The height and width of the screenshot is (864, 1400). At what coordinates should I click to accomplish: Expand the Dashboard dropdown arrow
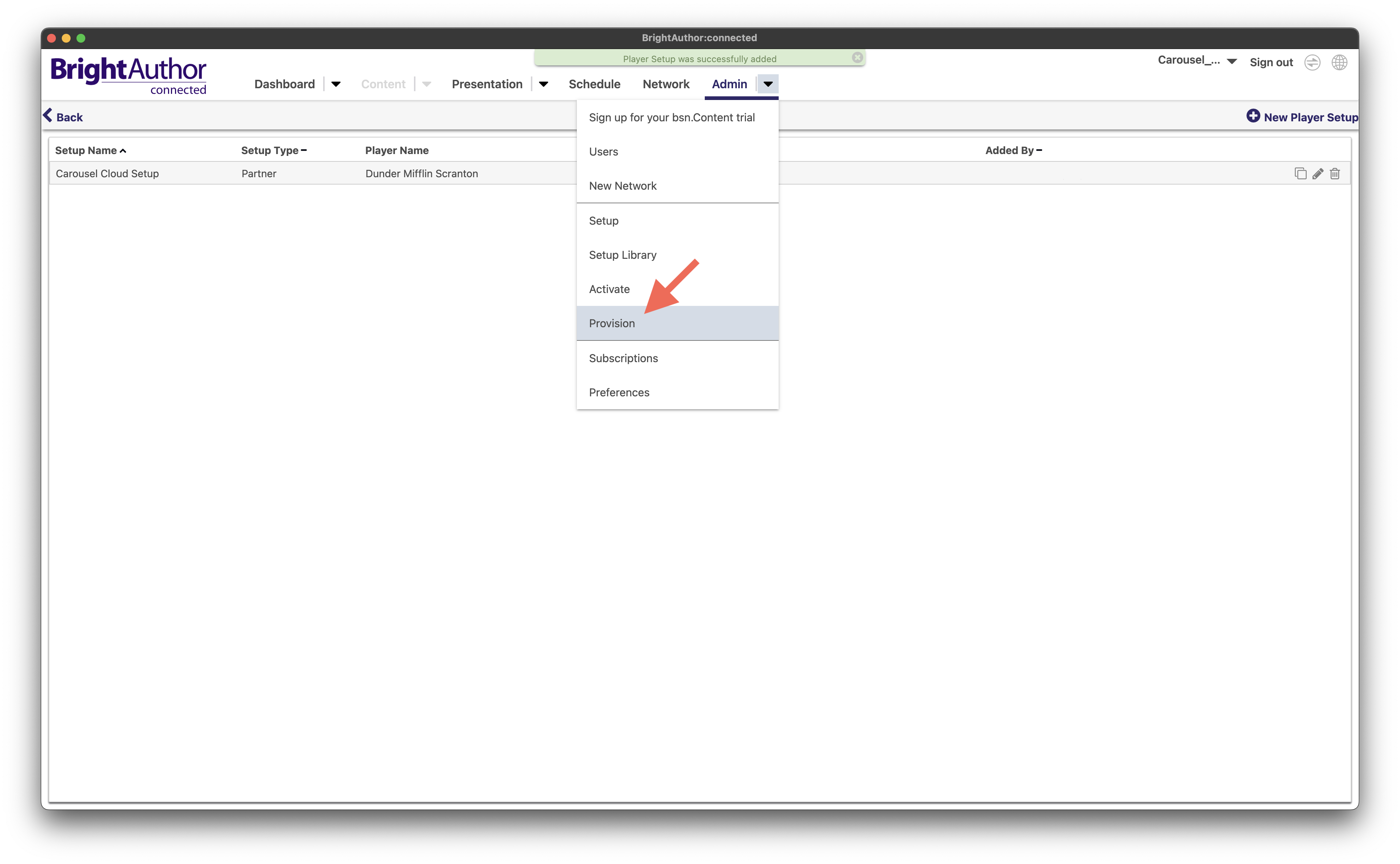click(x=336, y=85)
